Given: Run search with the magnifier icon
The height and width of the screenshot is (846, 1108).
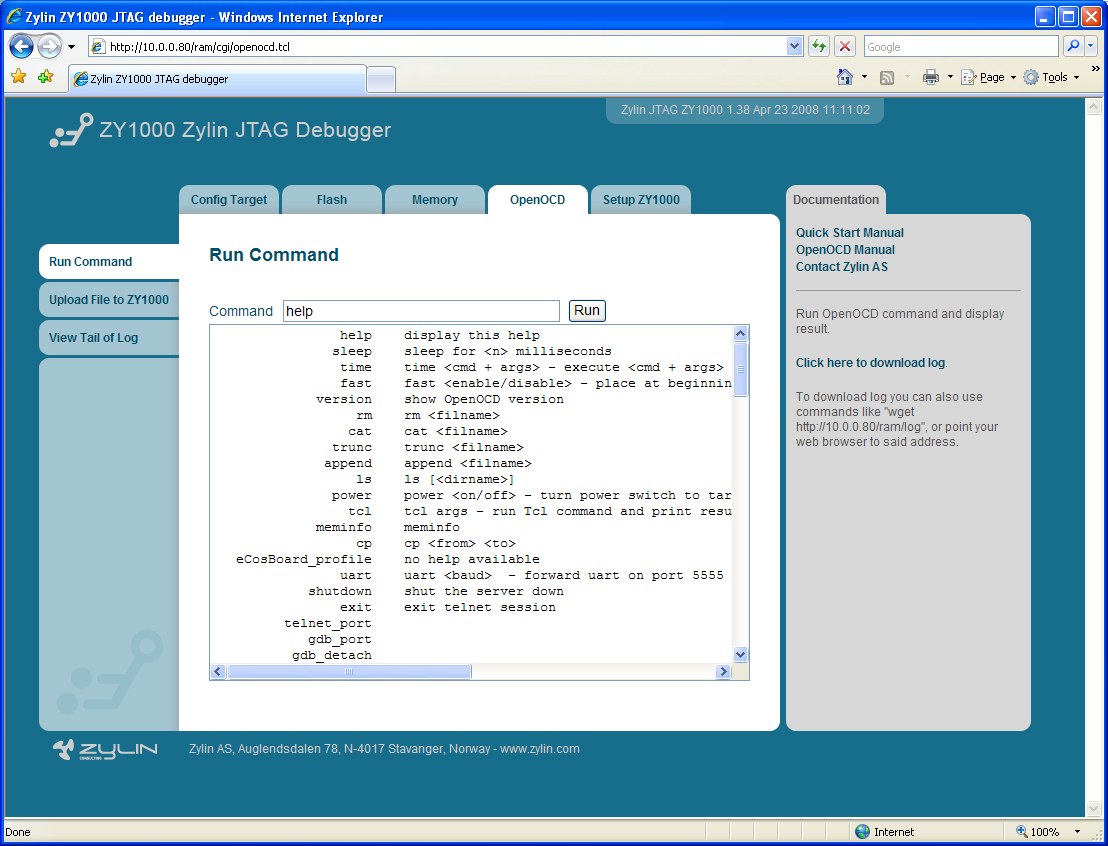Looking at the screenshot, I should coord(1073,47).
